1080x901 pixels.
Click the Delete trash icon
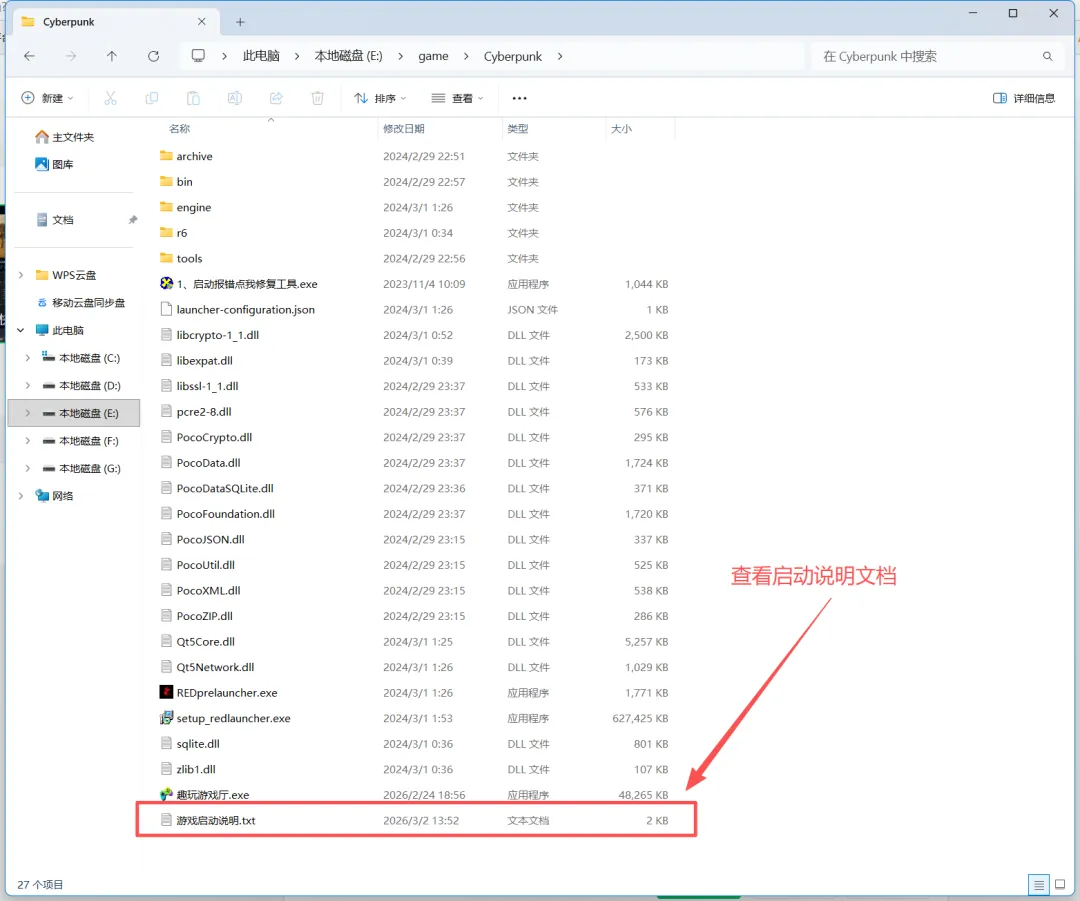(x=318, y=99)
